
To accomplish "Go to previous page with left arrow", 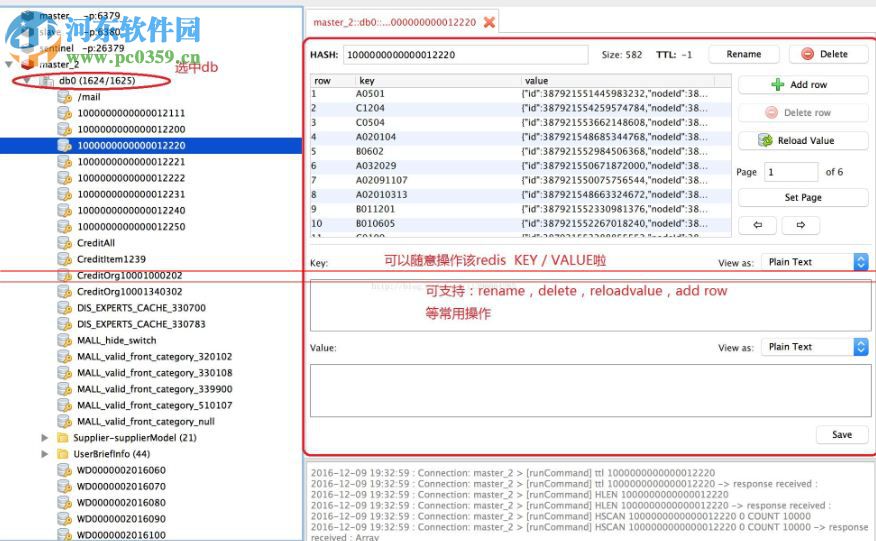I will (x=758, y=225).
